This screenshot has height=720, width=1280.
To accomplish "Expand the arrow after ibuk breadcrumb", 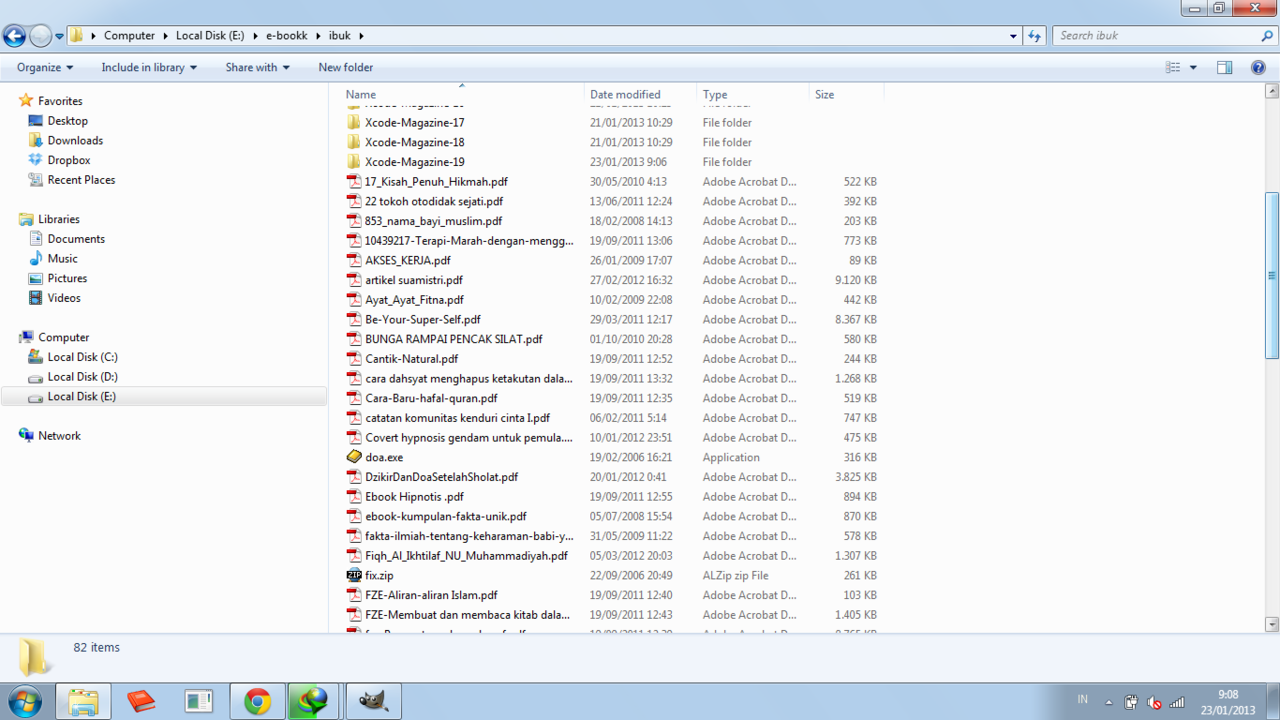I will coord(361,35).
